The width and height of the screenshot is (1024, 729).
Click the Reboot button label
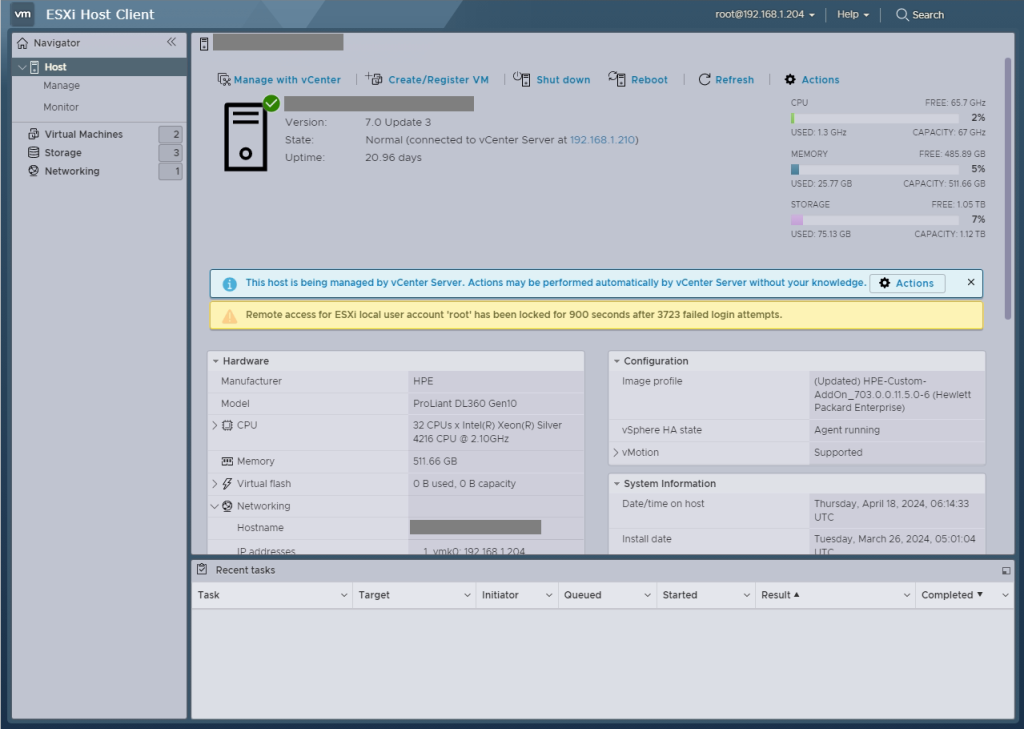pos(649,80)
